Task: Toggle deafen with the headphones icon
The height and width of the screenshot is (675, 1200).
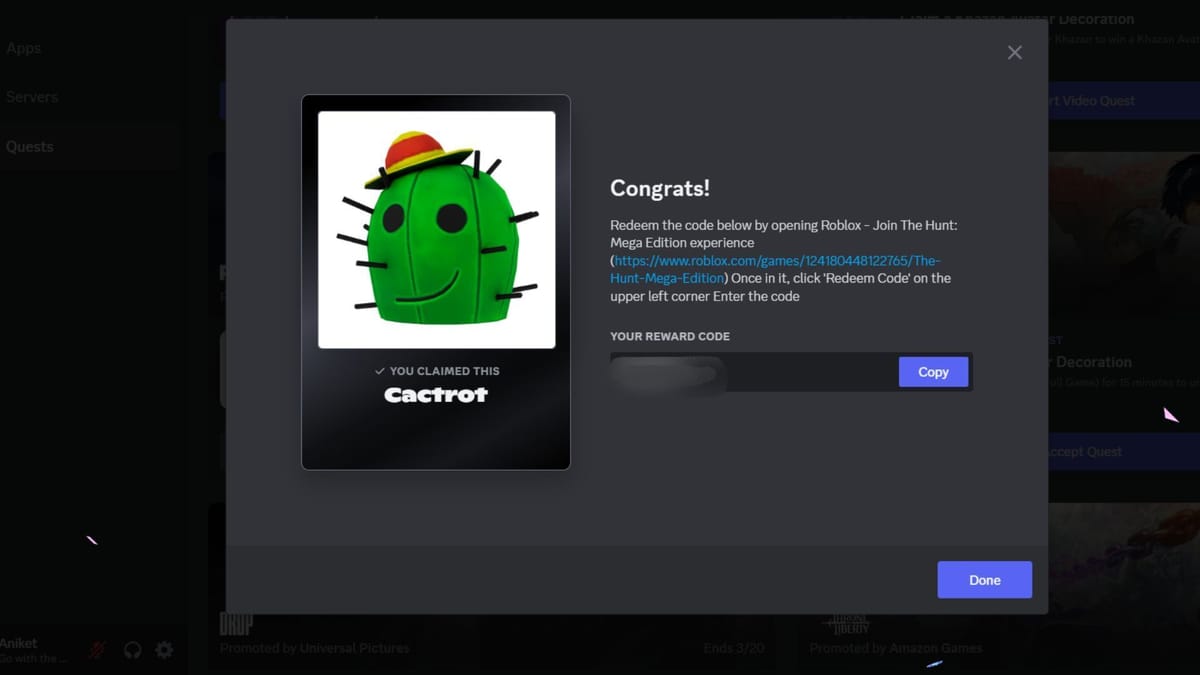Action: tap(132, 650)
